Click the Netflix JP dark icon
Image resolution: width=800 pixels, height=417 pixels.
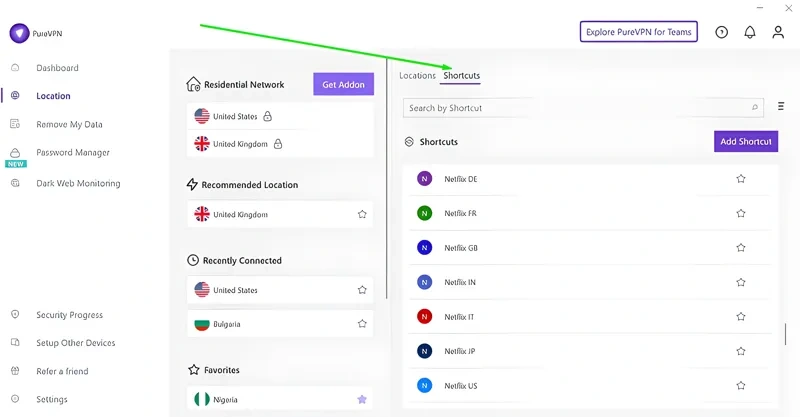point(424,351)
